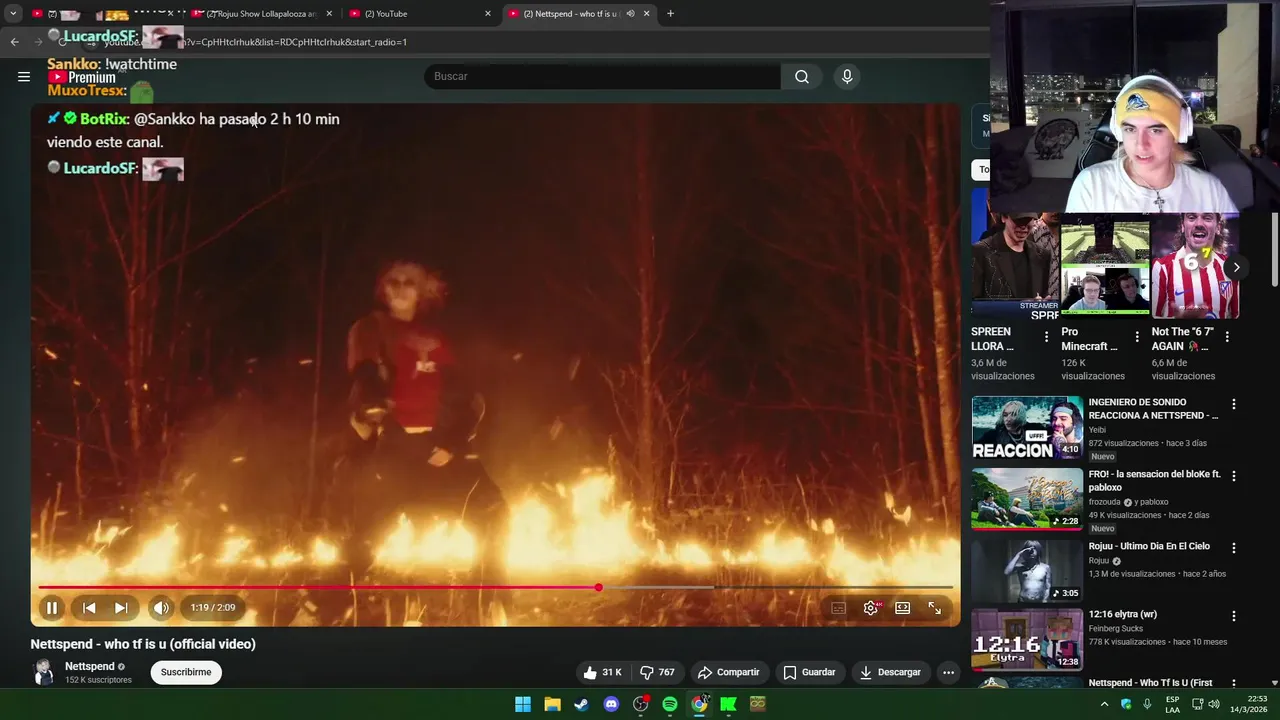Open more actions three-dot menu below video
Screen dimensions: 1280x720
click(948, 672)
